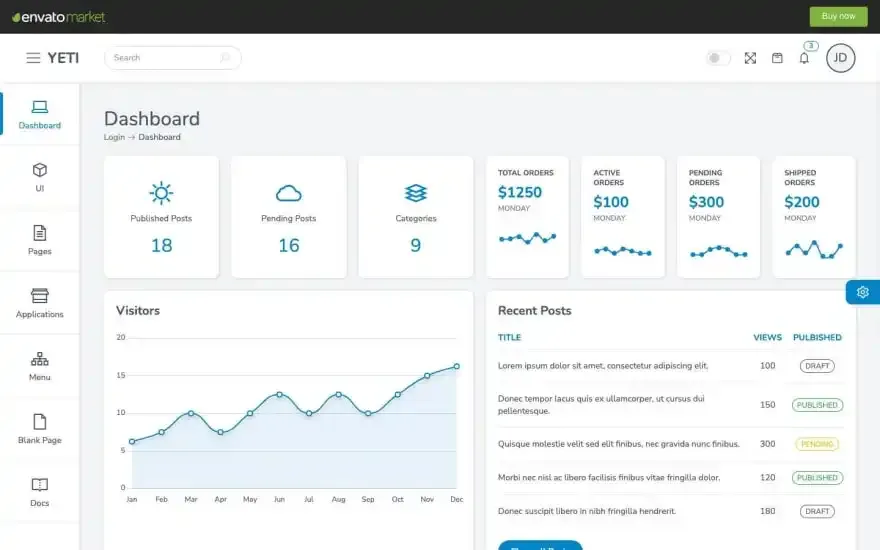Click the search magnifier icon

pyautogui.click(x=225, y=58)
